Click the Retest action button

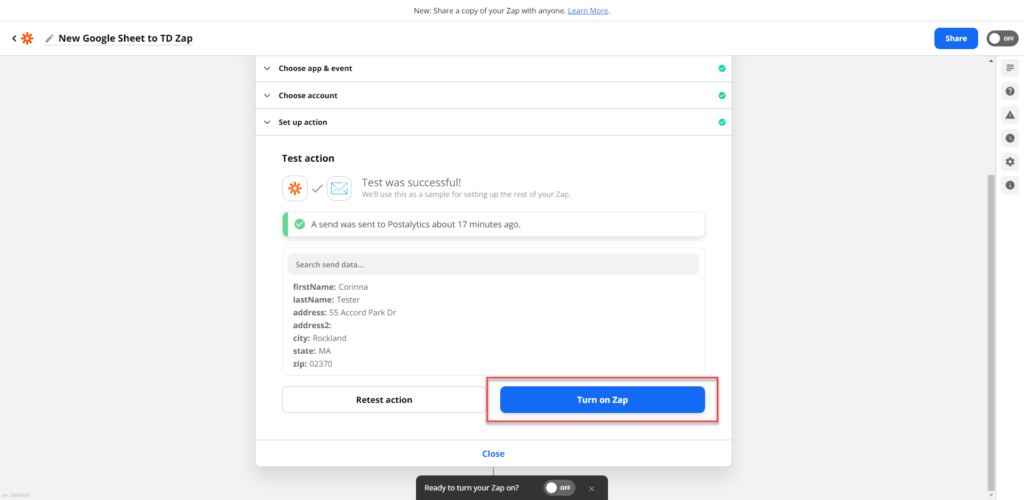pos(384,399)
